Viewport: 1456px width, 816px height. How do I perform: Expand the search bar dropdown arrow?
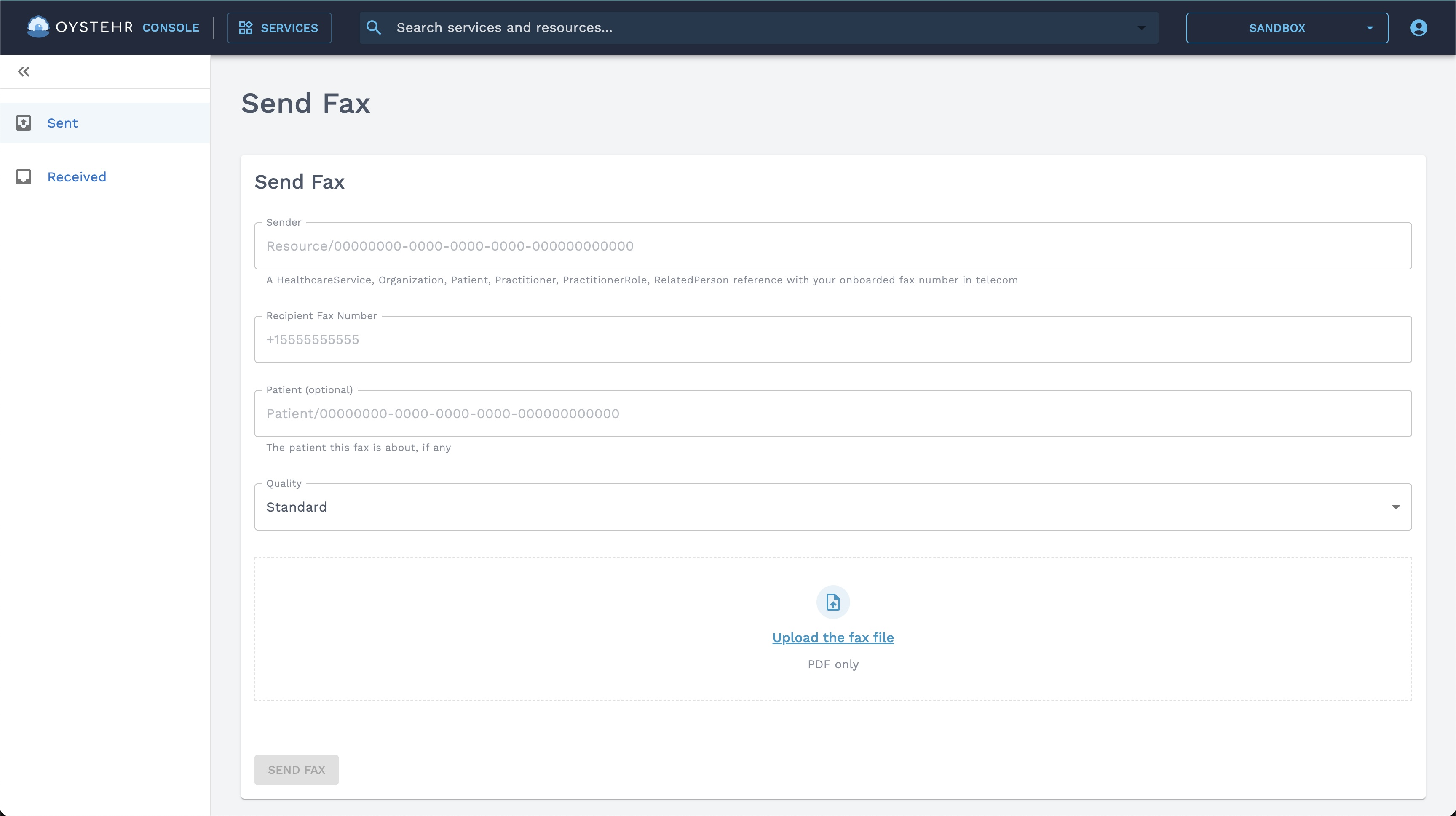1141,28
